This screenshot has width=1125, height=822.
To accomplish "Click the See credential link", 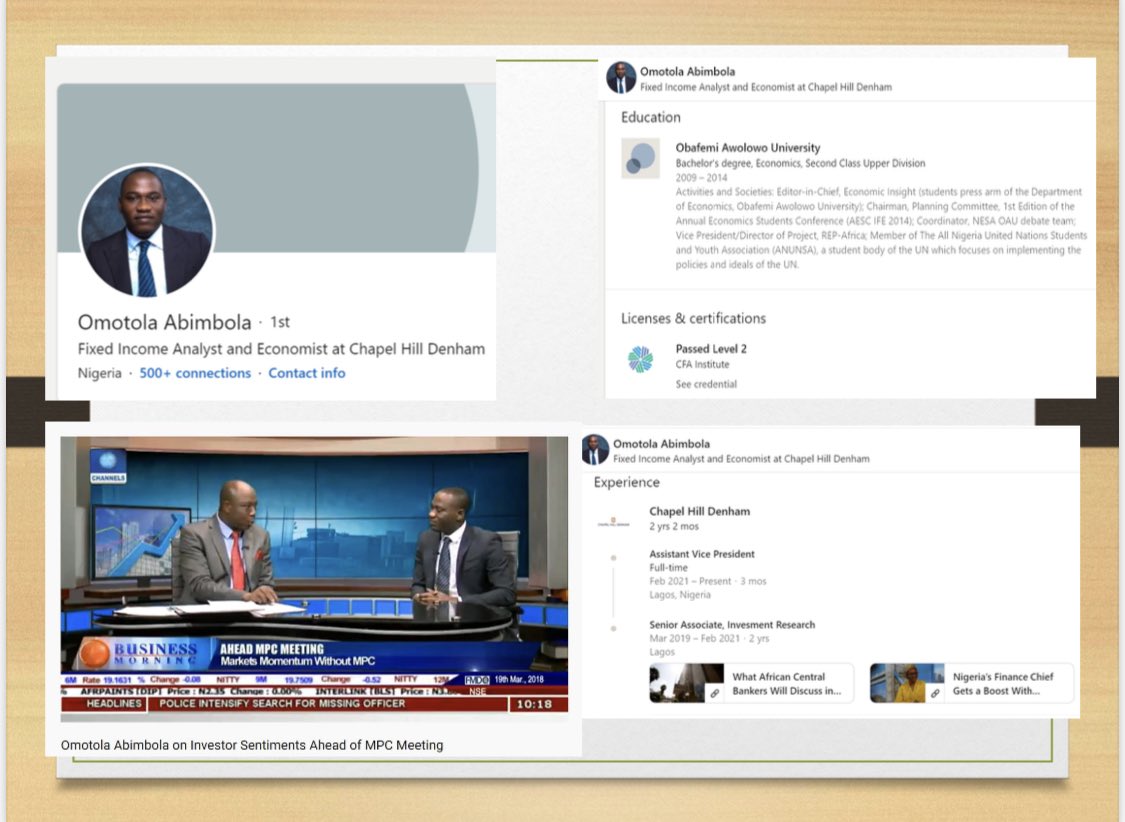I will click(706, 384).
